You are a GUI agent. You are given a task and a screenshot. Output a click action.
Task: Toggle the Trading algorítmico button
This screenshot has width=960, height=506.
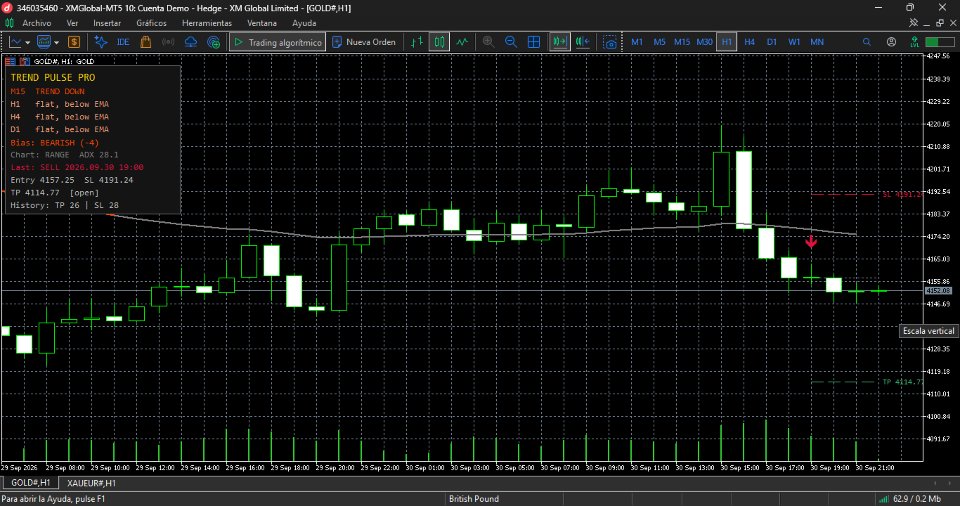(x=277, y=42)
